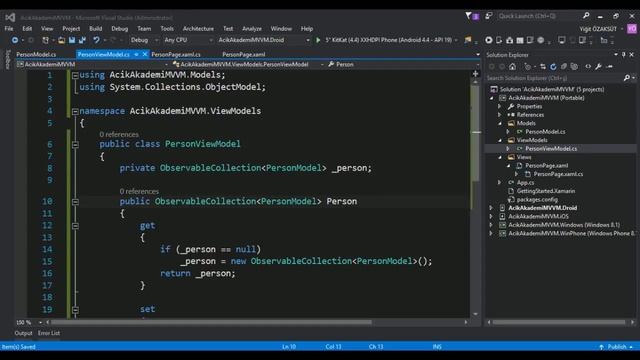Click the Solution Explorer horizontal scrollbar
The image size is (640, 360).
pyautogui.click(x=559, y=322)
